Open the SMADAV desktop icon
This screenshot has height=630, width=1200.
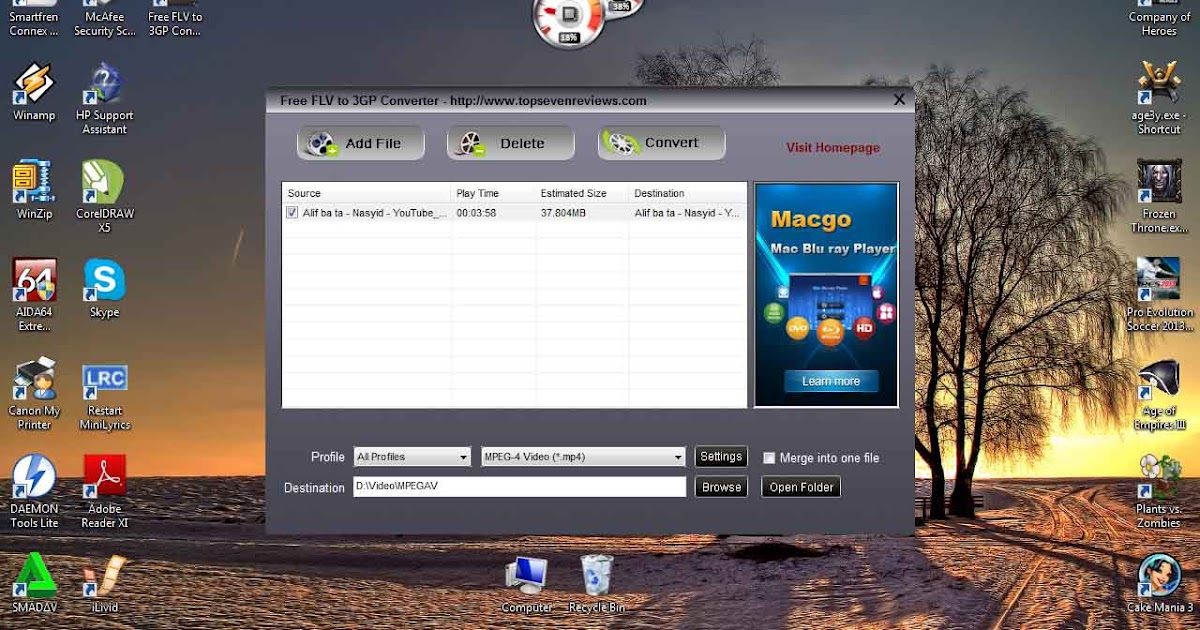[34, 583]
